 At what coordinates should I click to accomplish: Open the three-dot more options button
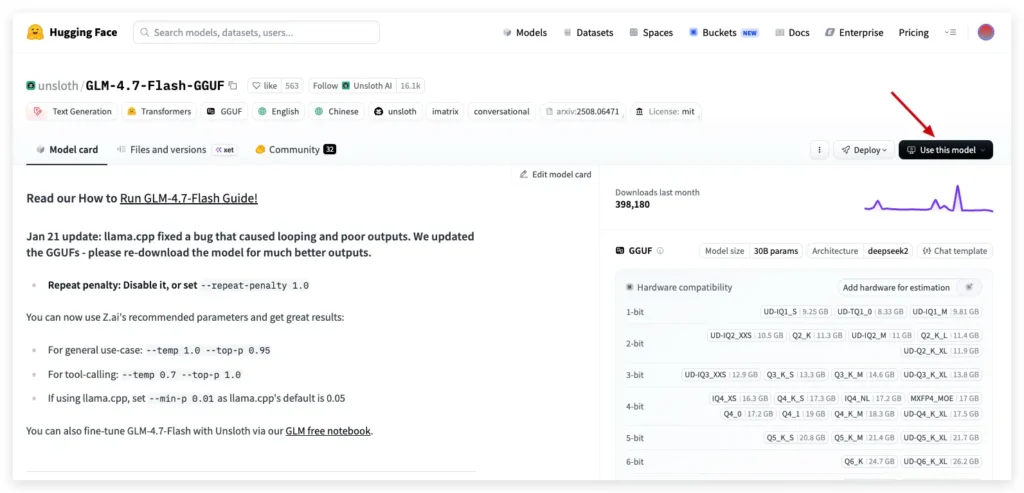[x=819, y=150]
